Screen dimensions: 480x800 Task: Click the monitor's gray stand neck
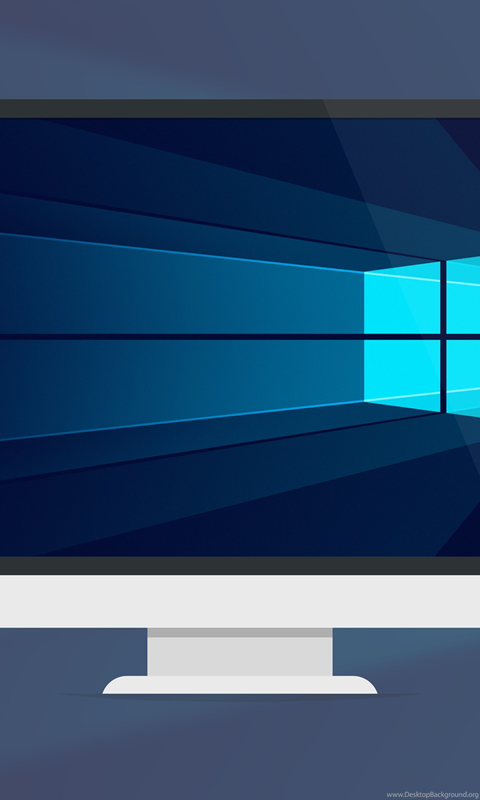[x=240, y=657]
